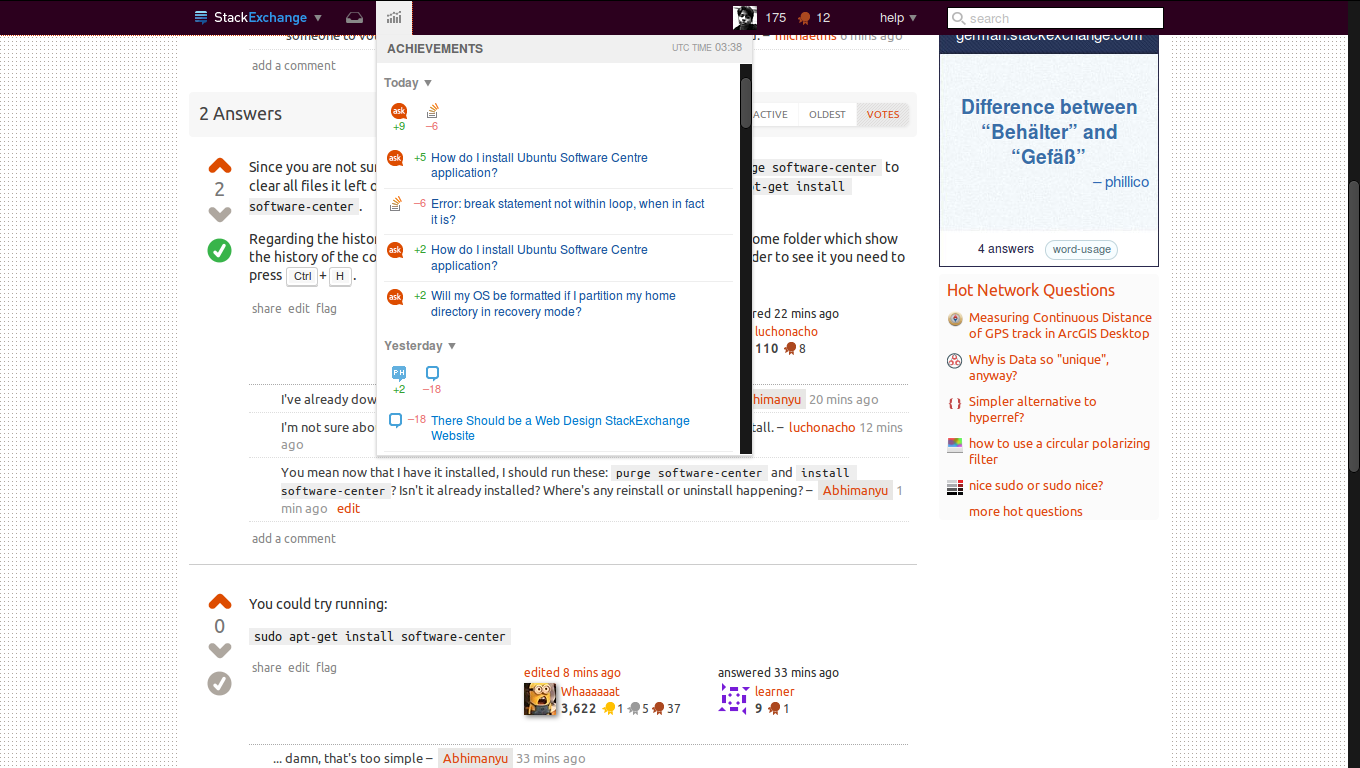Open the Web Design StackExchange Website link
The image size is (1360, 768).
pyautogui.click(x=560, y=428)
